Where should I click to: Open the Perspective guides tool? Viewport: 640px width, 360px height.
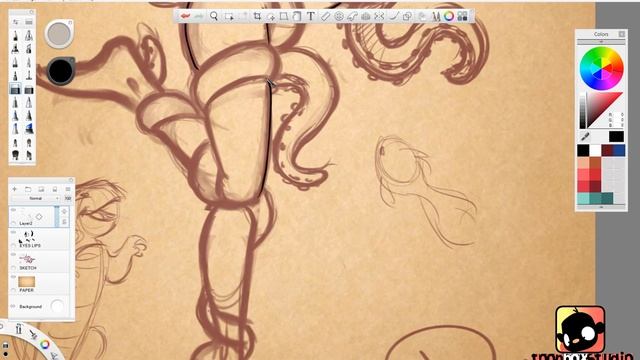click(x=366, y=16)
